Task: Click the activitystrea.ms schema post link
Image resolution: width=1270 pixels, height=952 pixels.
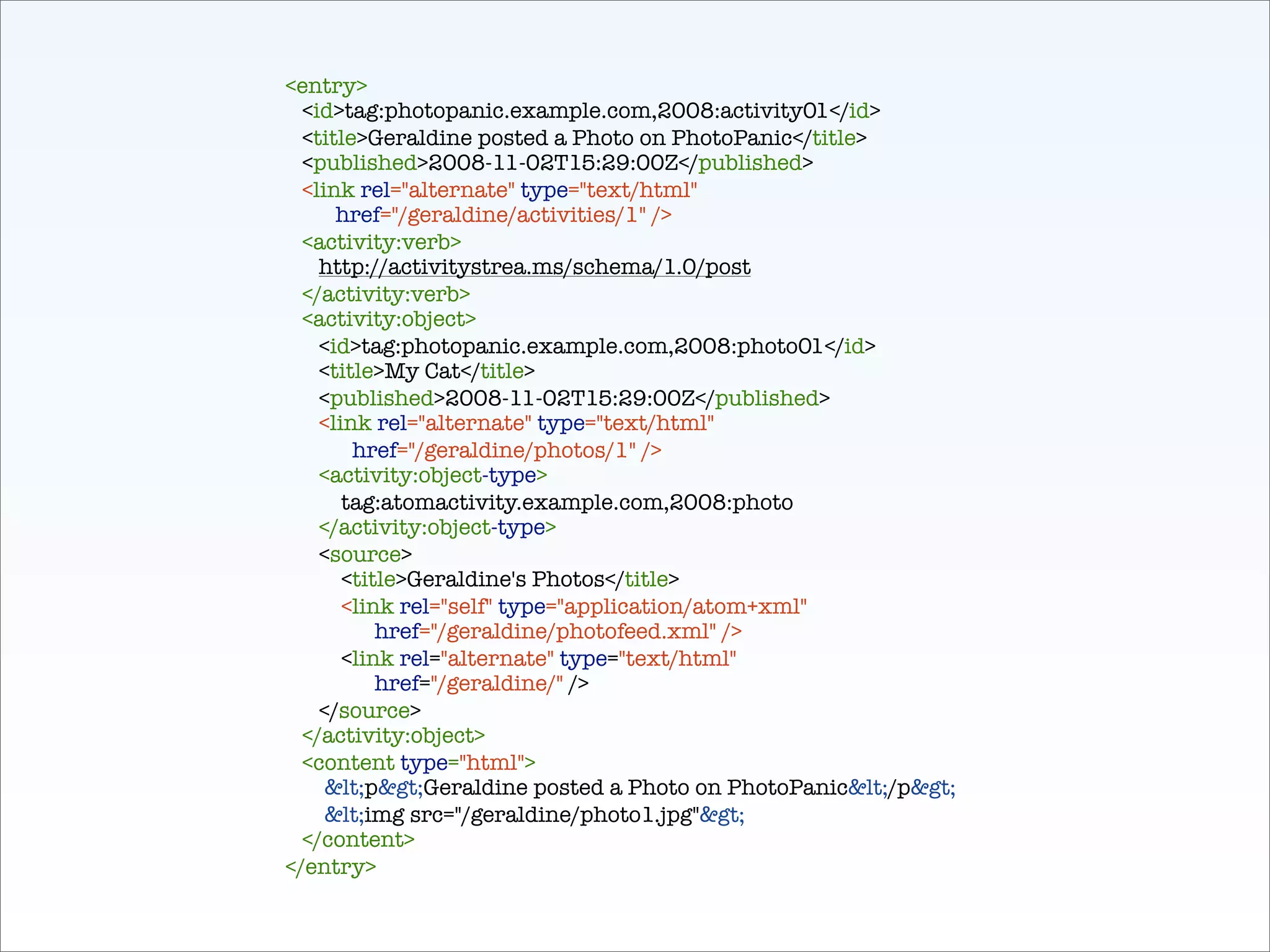Action: click(534, 267)
